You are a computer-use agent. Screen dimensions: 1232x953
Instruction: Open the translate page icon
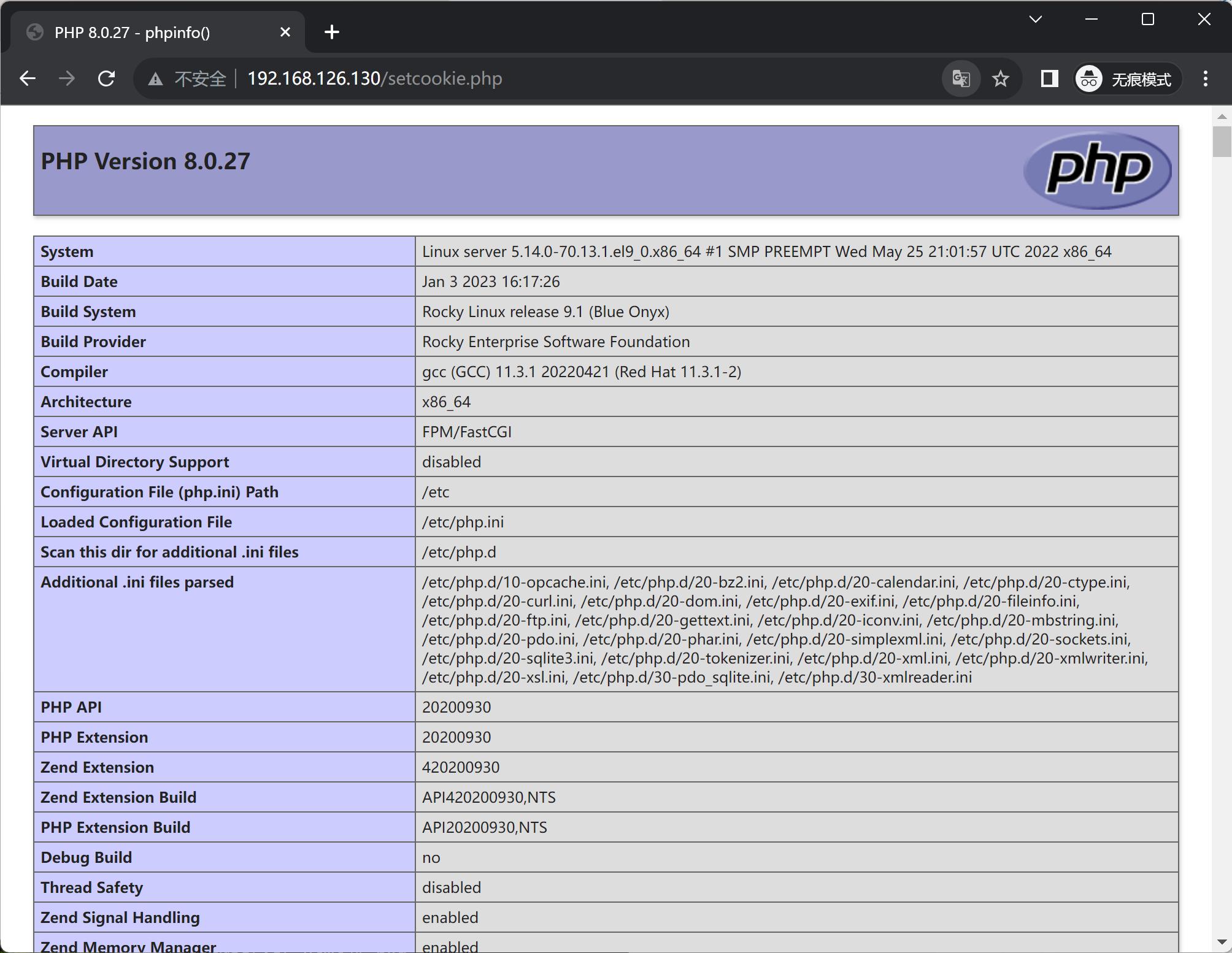[x=961, y=78]
